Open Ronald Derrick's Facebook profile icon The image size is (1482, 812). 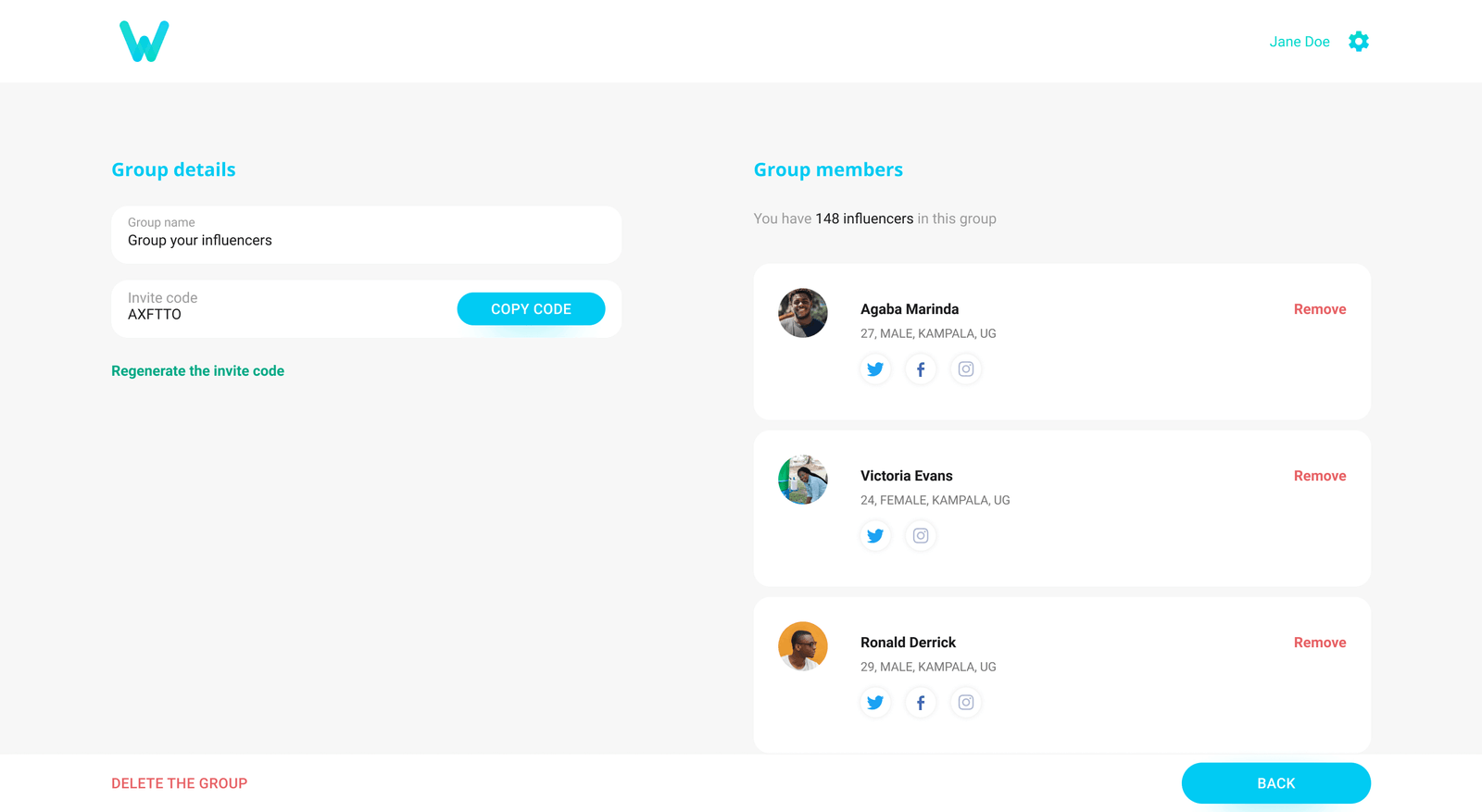[x=920, y=702]
